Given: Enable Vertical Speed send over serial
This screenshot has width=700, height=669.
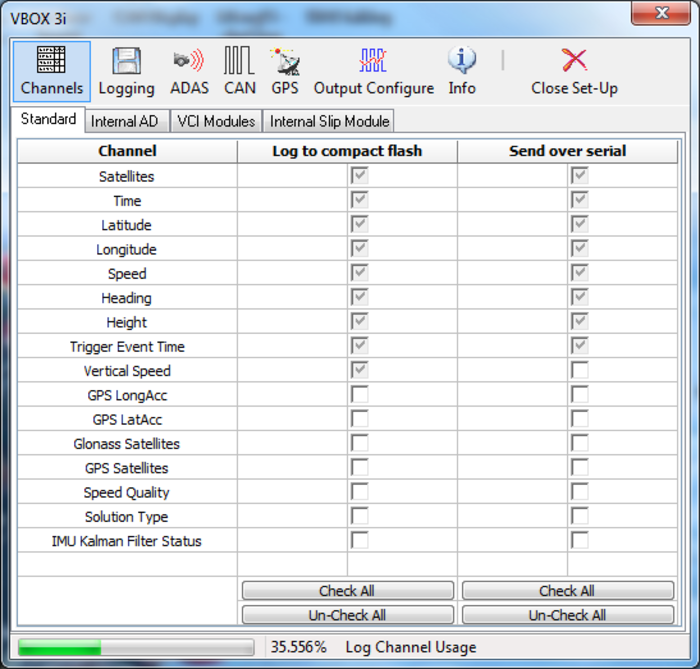Looking at the screenshot, I should 579,370.
